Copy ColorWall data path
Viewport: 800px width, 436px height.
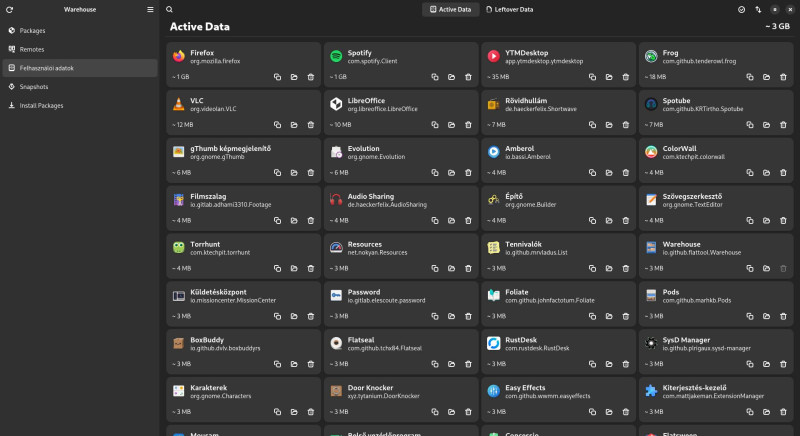point(750,173)
